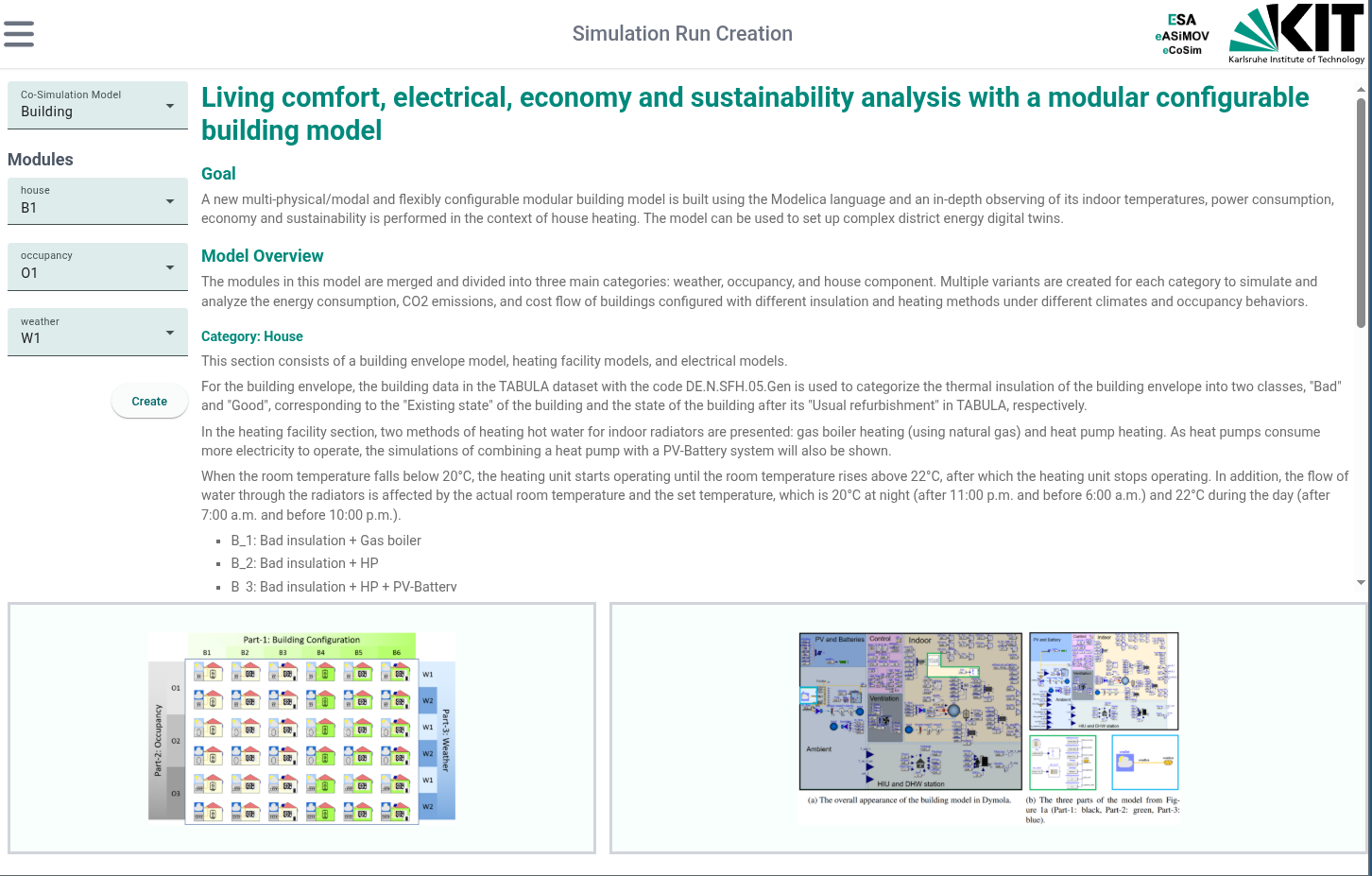Click the ESA eASiMOV eCoSim logo
The height and width of the screenshot is (876, 1372).
[1182, 35]
